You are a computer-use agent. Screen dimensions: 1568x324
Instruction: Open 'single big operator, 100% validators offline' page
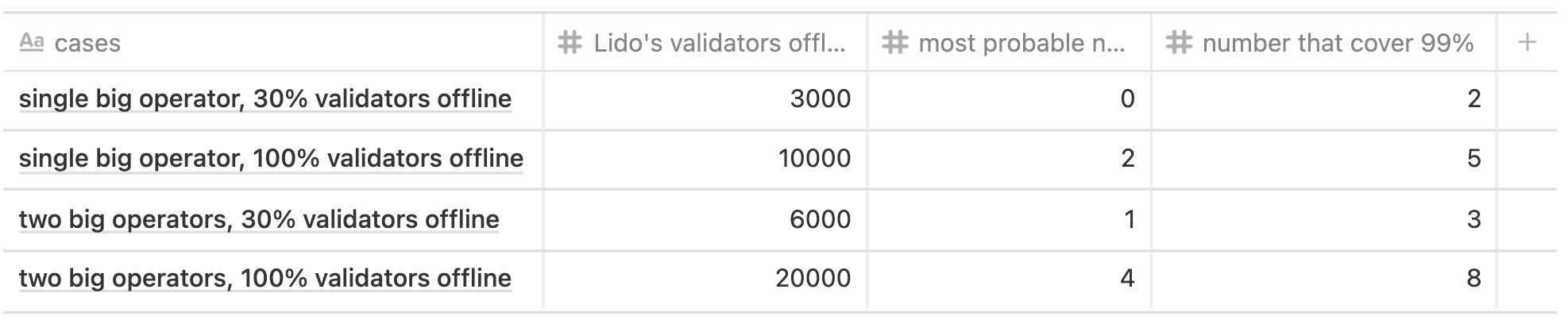click(x=271, y=158)
